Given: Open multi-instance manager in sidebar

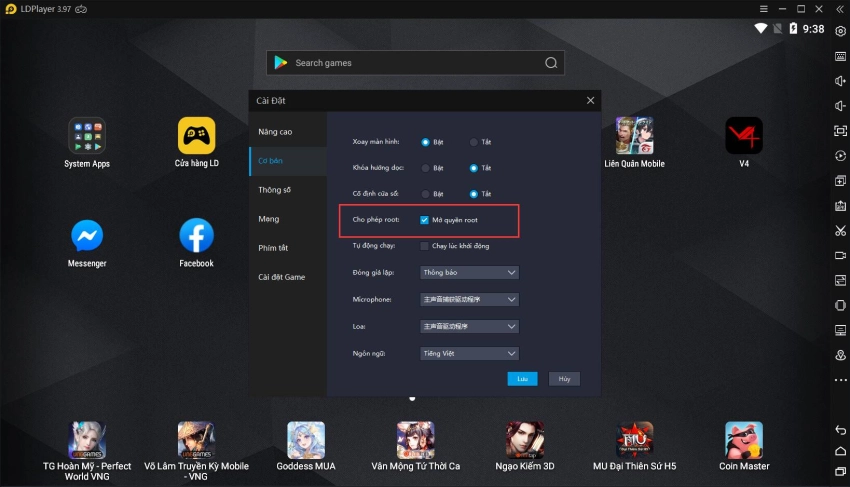Looking at the screenshot, I should [x=840, y=181].
